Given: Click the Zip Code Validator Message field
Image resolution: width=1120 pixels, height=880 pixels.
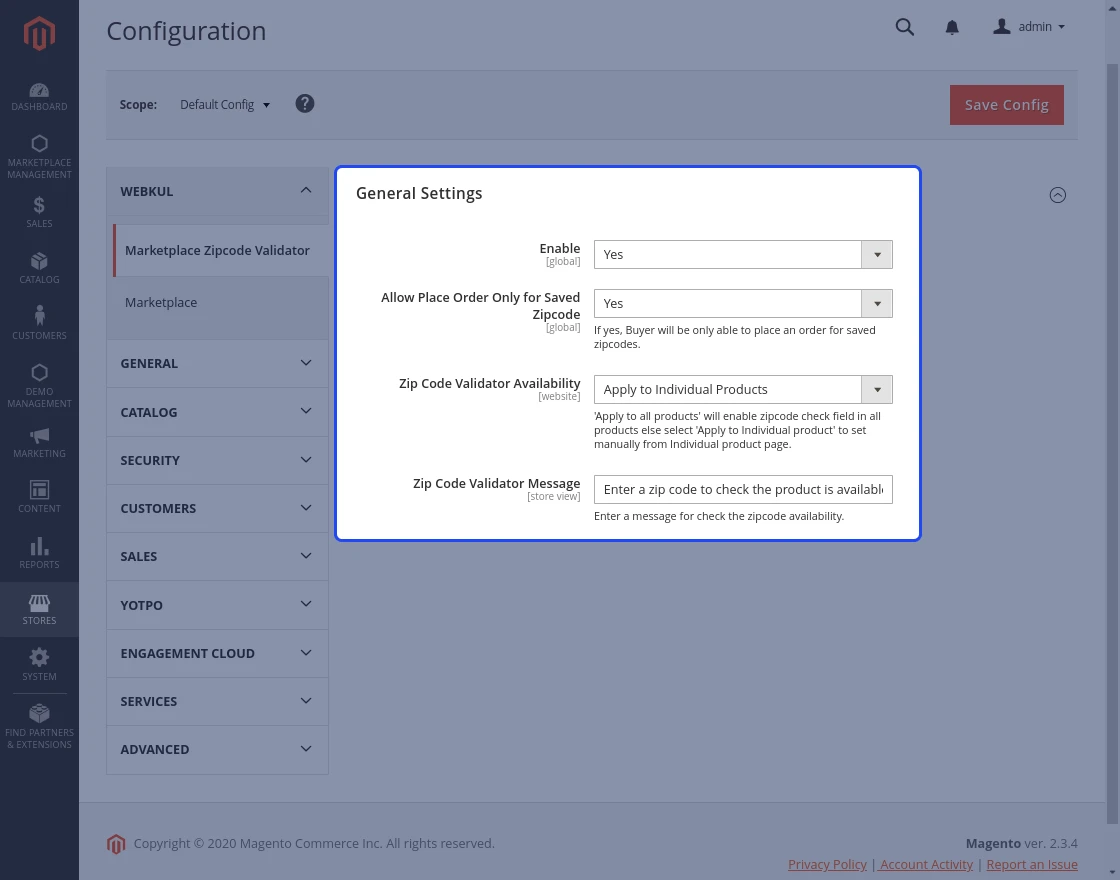Looking at the screenshot, I should tap(743, 489).
